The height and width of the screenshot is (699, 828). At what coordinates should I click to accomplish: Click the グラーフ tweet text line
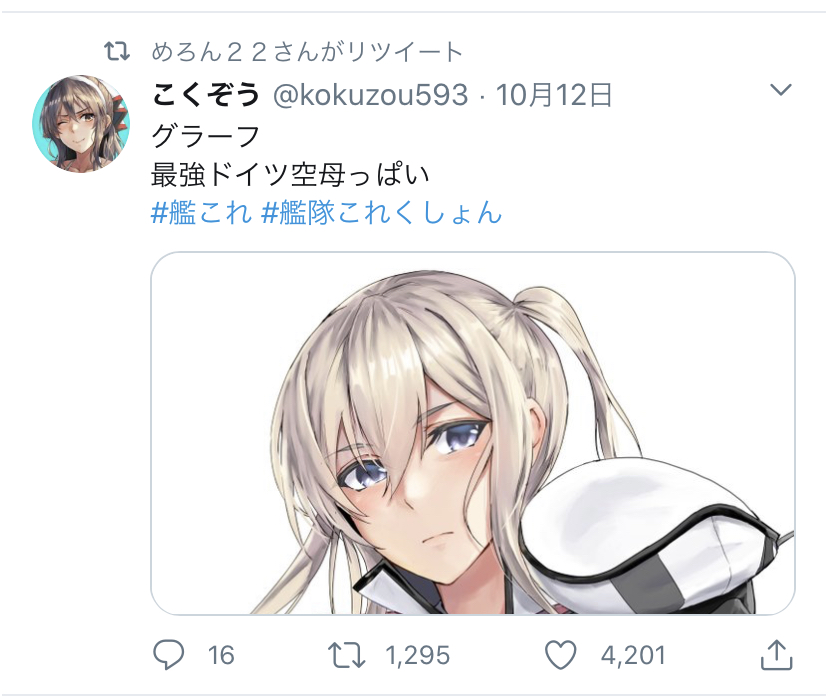tap(205, 135)
